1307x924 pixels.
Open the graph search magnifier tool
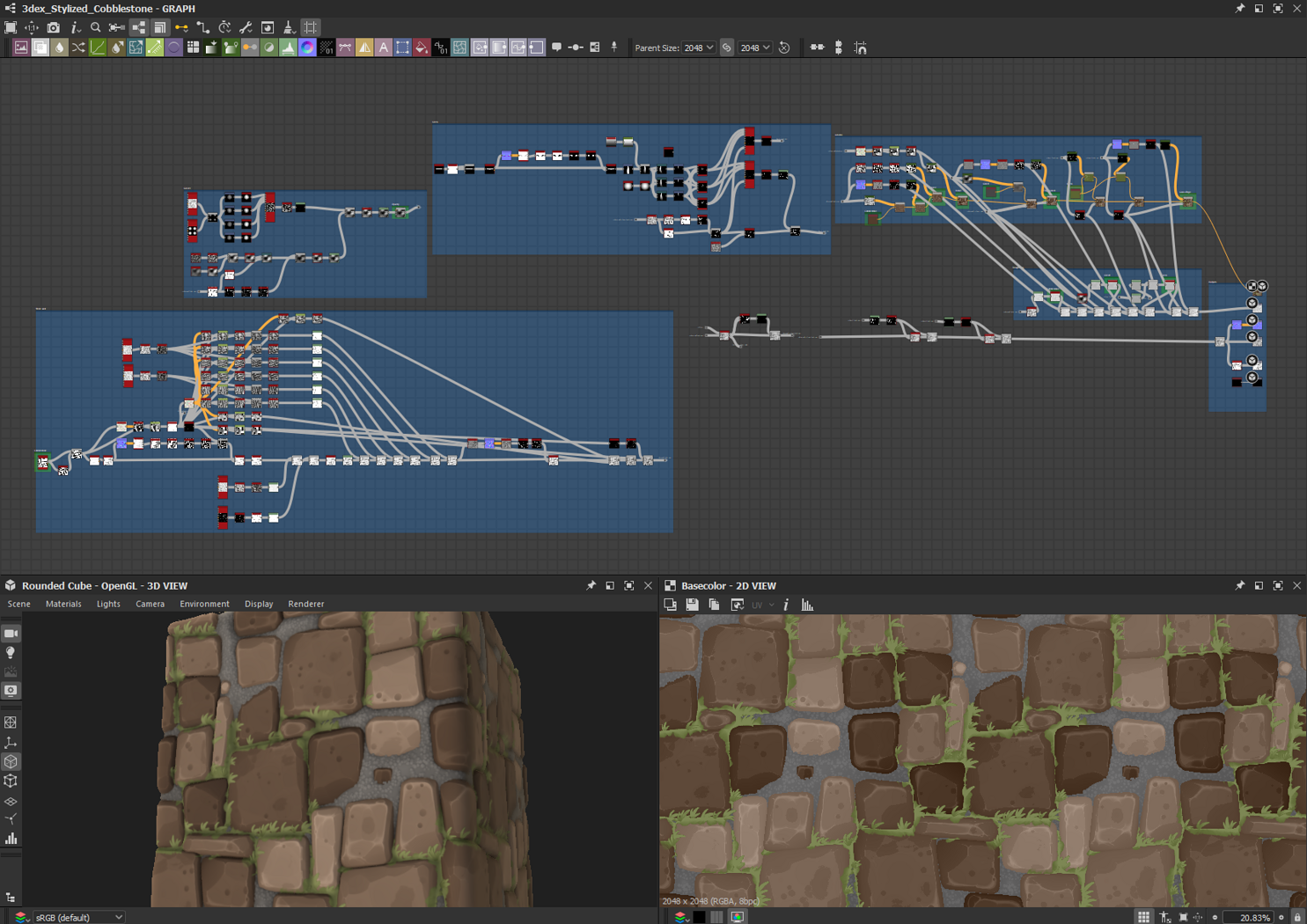tap(96, 28)
